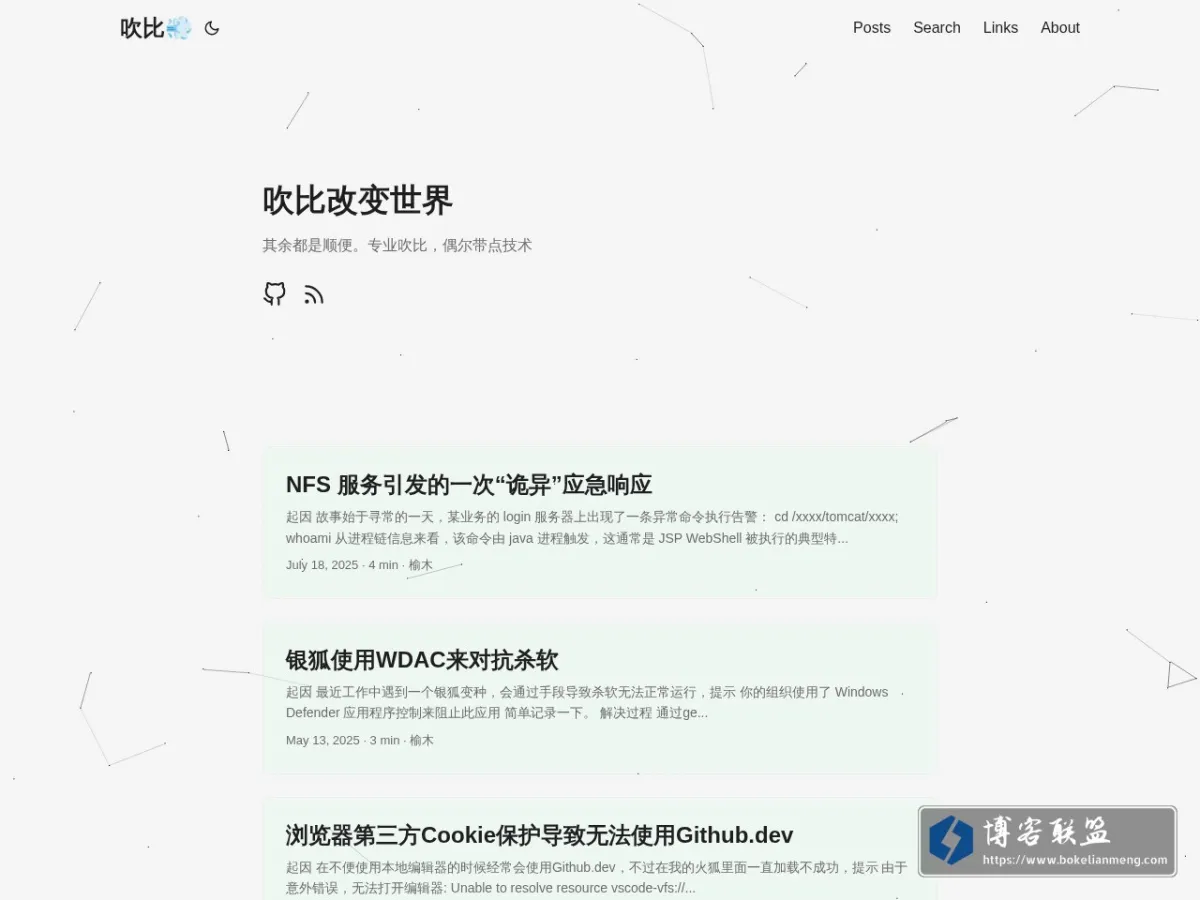Open the 银狐使用WDAC来对抗杀软 post
The height and width of the screenshot is (900, 1200).
[422, 660]
